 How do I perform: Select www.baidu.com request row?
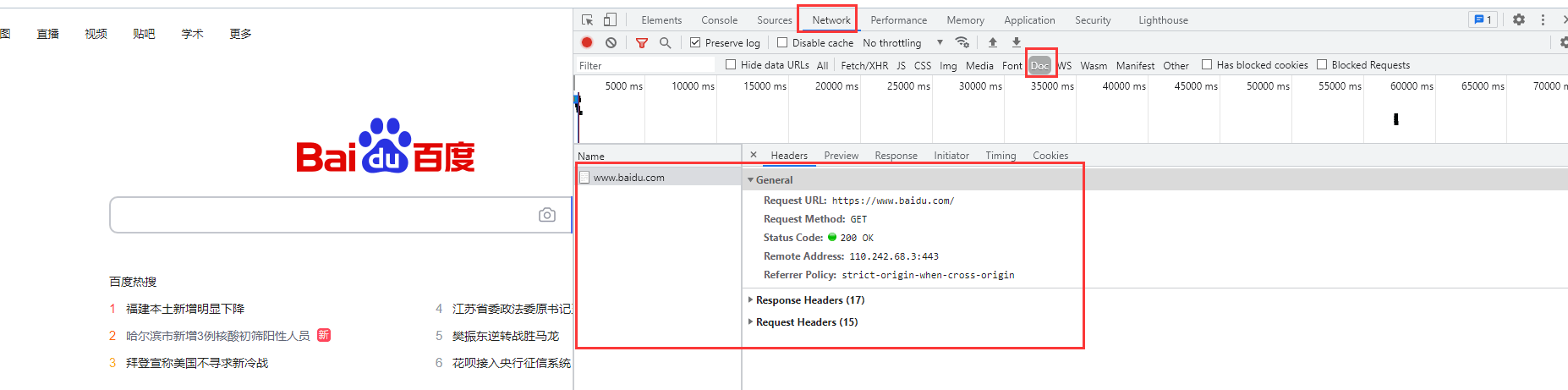click(659, 177)
